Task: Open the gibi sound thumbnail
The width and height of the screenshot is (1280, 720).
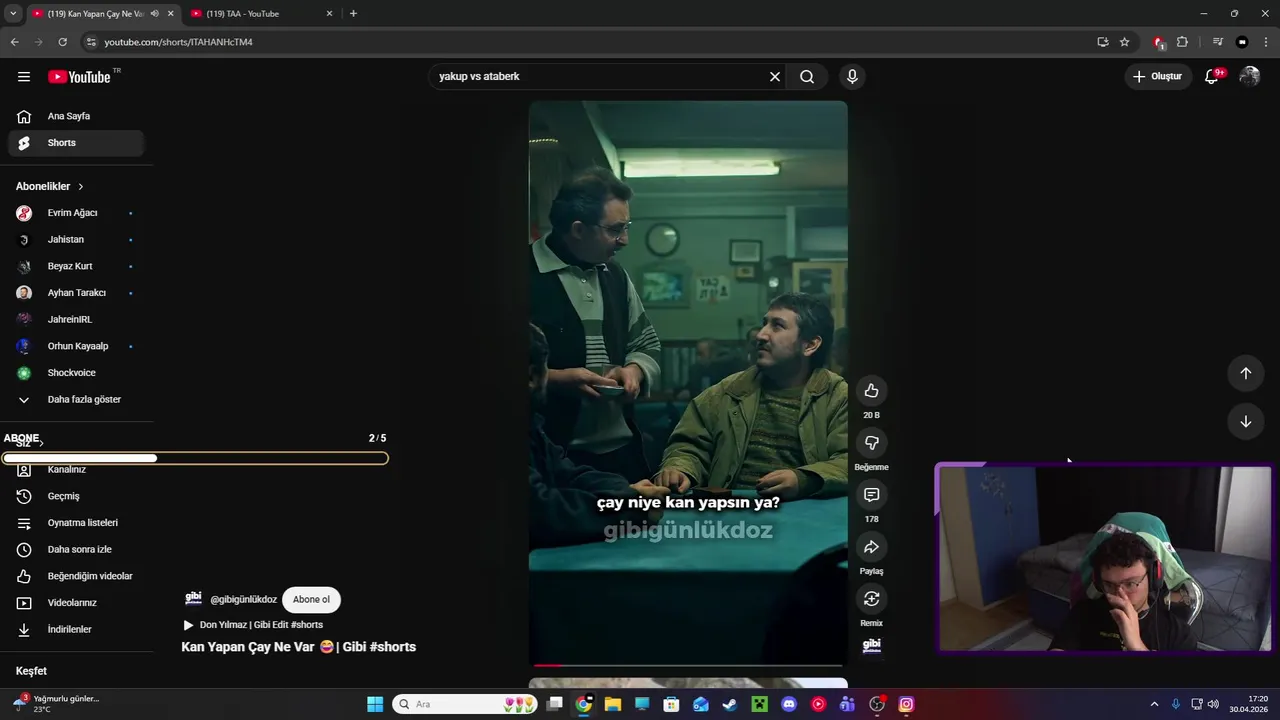Action: [x=871, y=646]
